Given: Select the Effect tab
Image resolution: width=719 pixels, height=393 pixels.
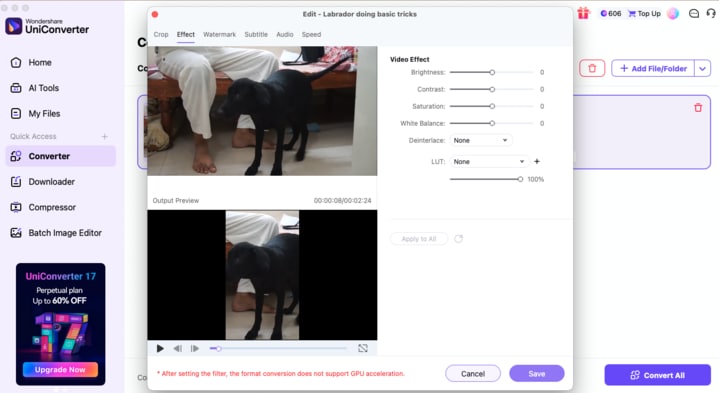Looking at the screenshot, I should [x=186, y=34].
